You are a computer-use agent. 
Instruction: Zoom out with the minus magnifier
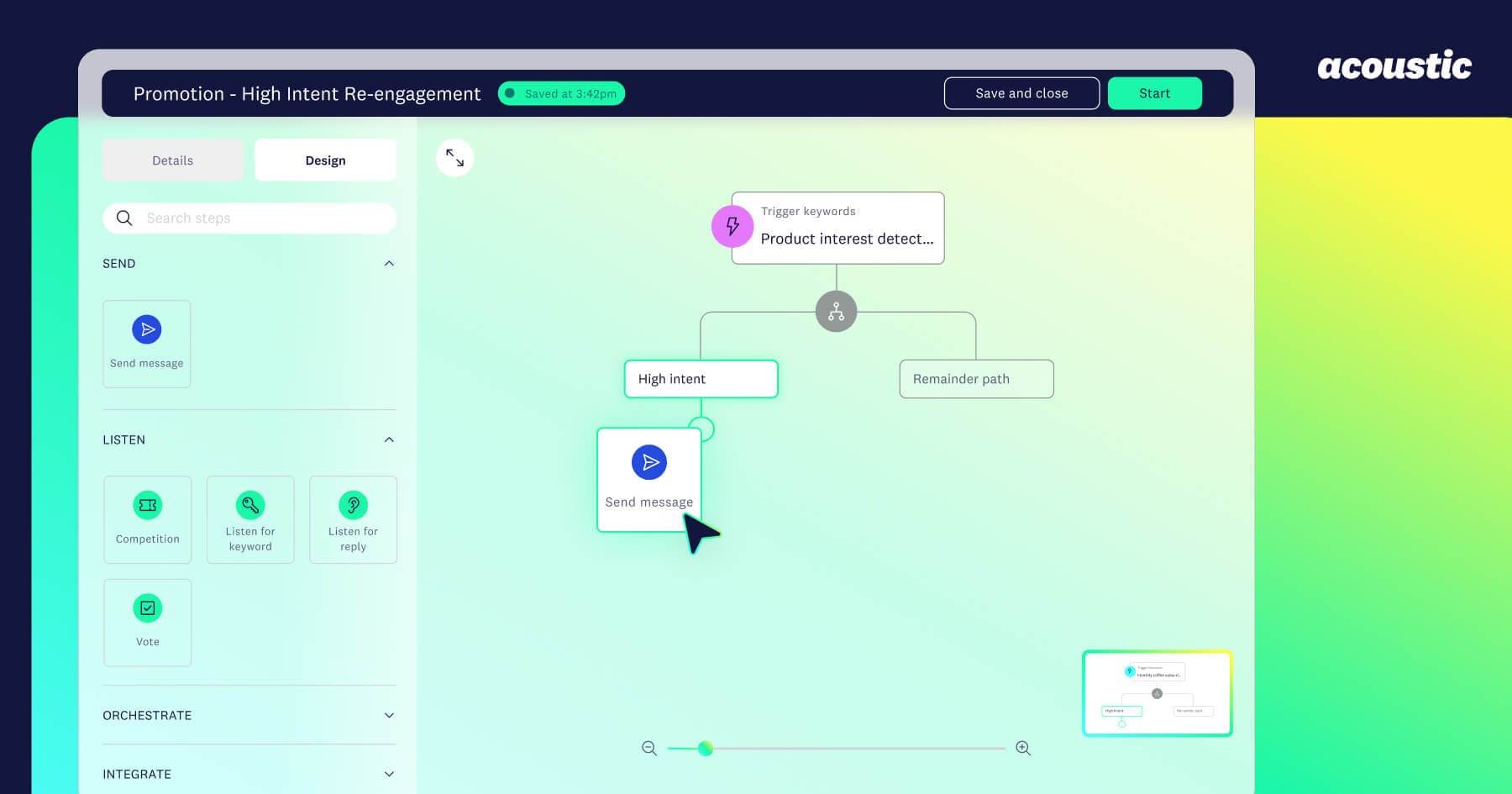click(x=649, y=748)
